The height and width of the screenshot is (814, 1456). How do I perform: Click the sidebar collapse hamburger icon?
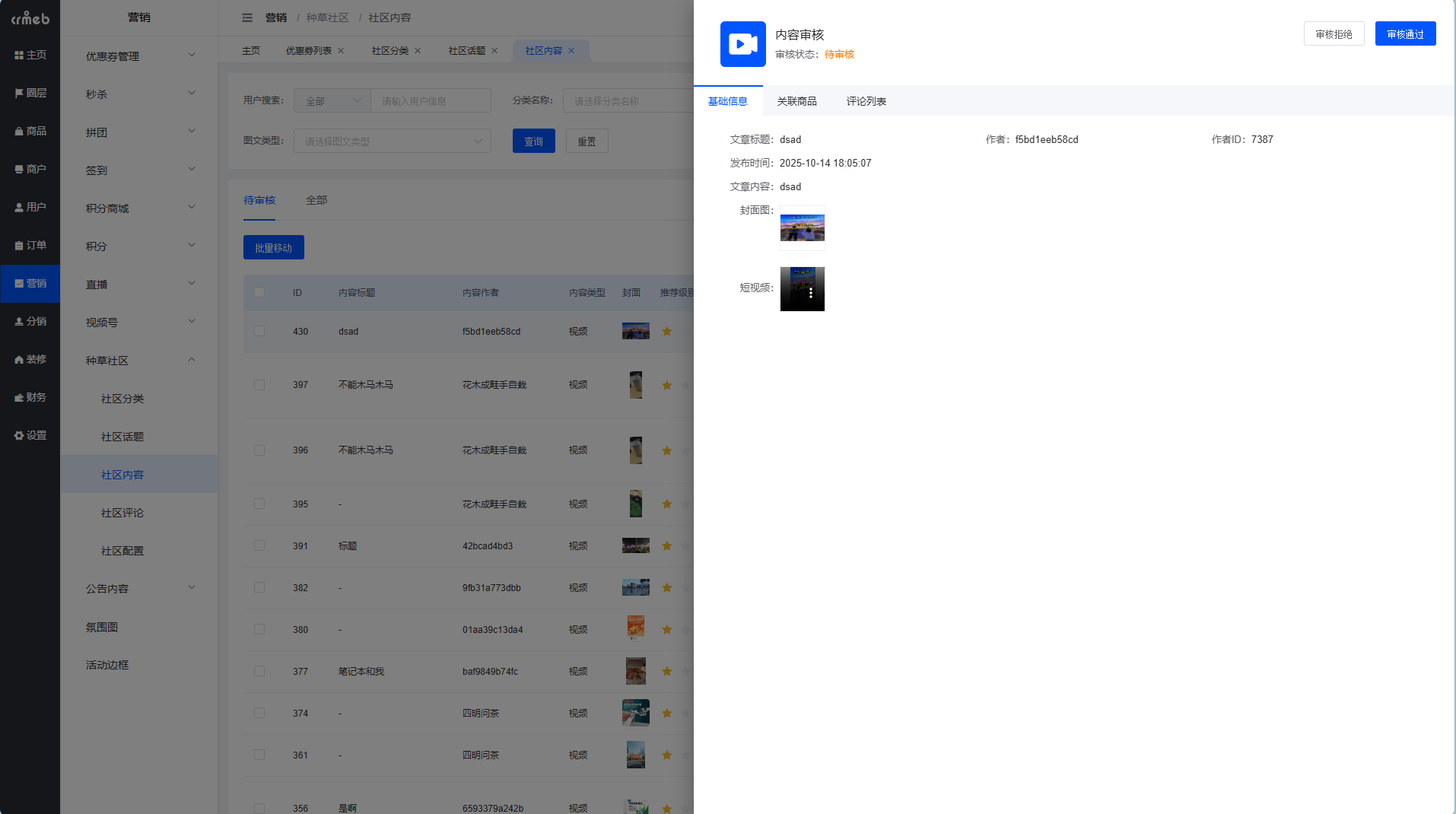(x=247, y=17)
